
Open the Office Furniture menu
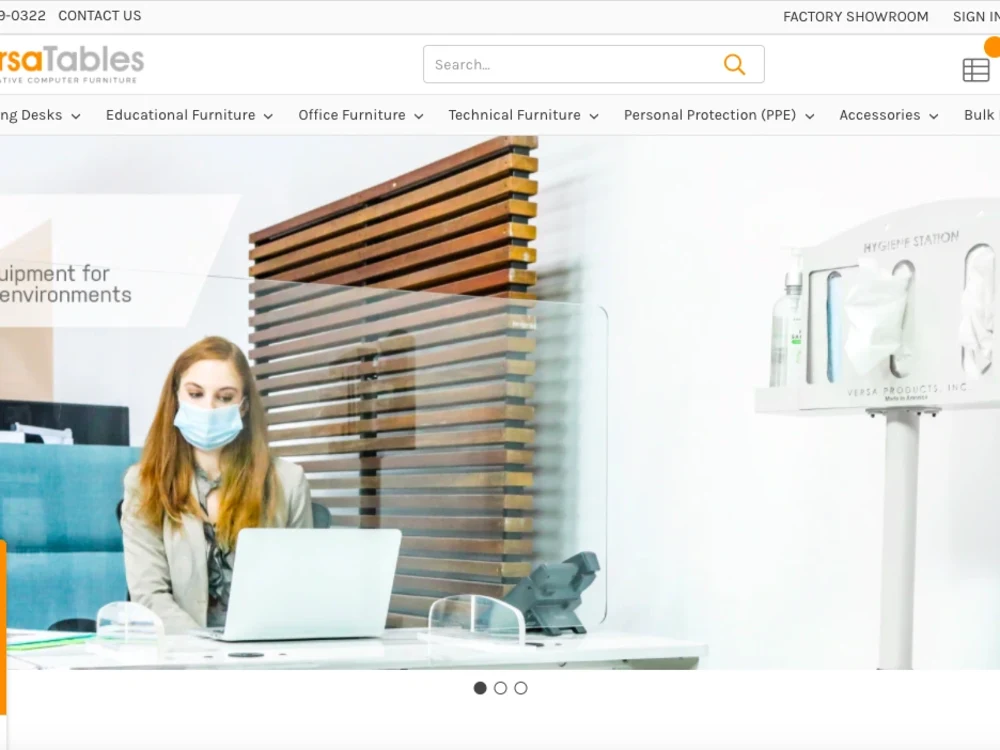pyautogui.click(x=352, y=115)
